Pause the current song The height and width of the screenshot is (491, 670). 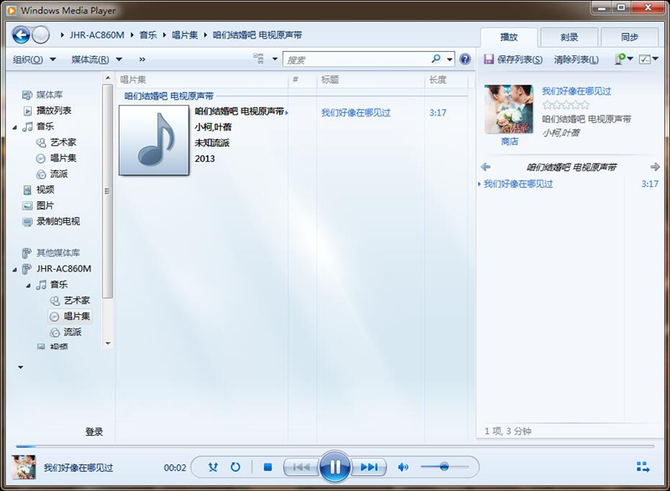(x=335, y=467)
